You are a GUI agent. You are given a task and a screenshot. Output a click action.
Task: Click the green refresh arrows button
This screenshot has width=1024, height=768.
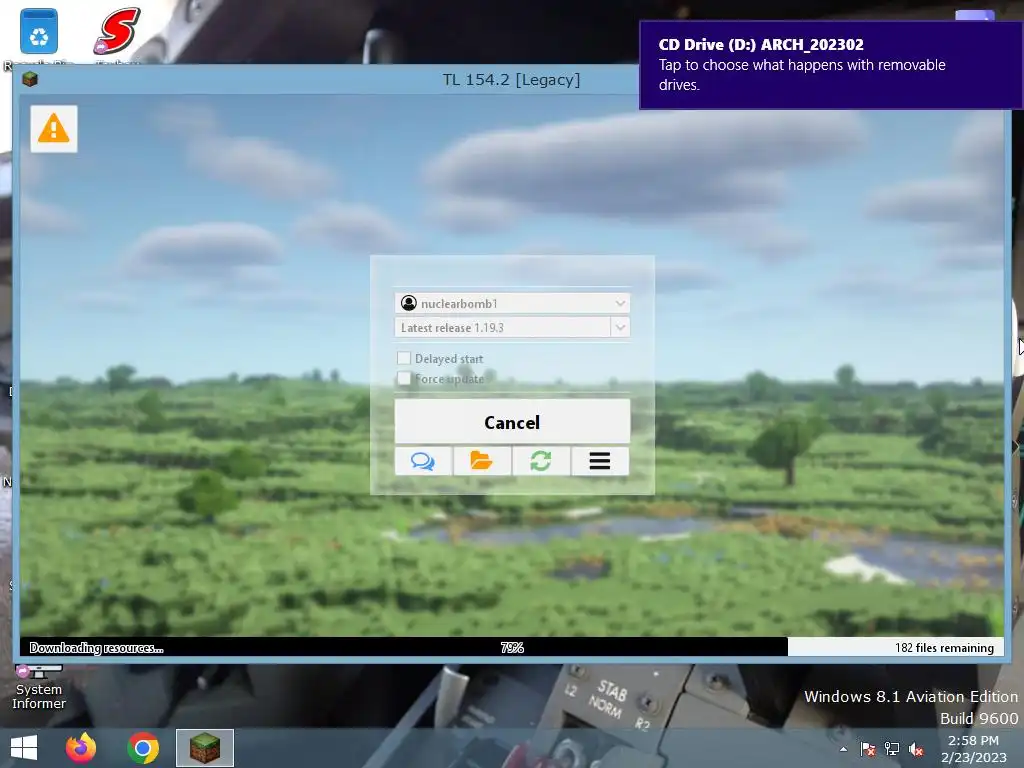point(541,461)
